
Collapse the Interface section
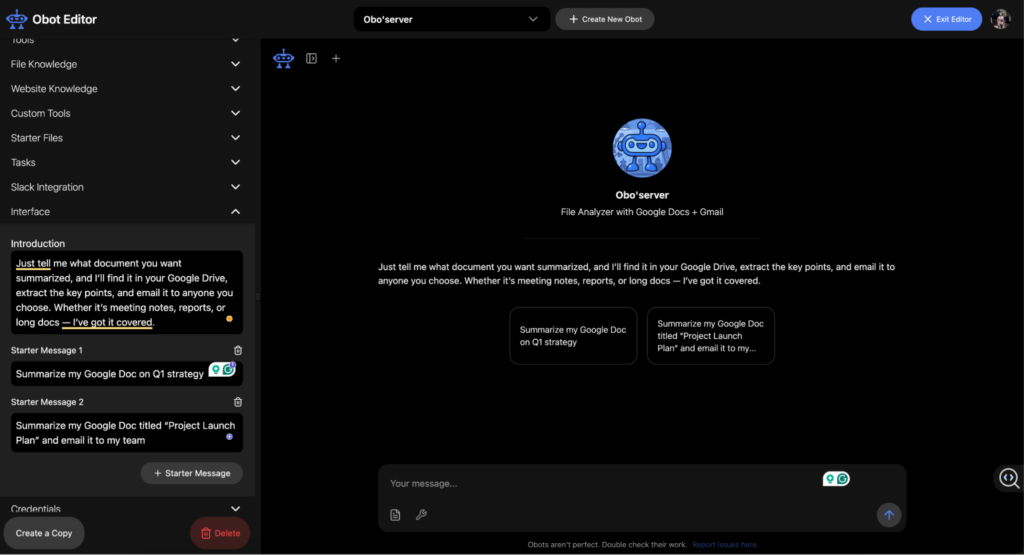click(126, 212)
